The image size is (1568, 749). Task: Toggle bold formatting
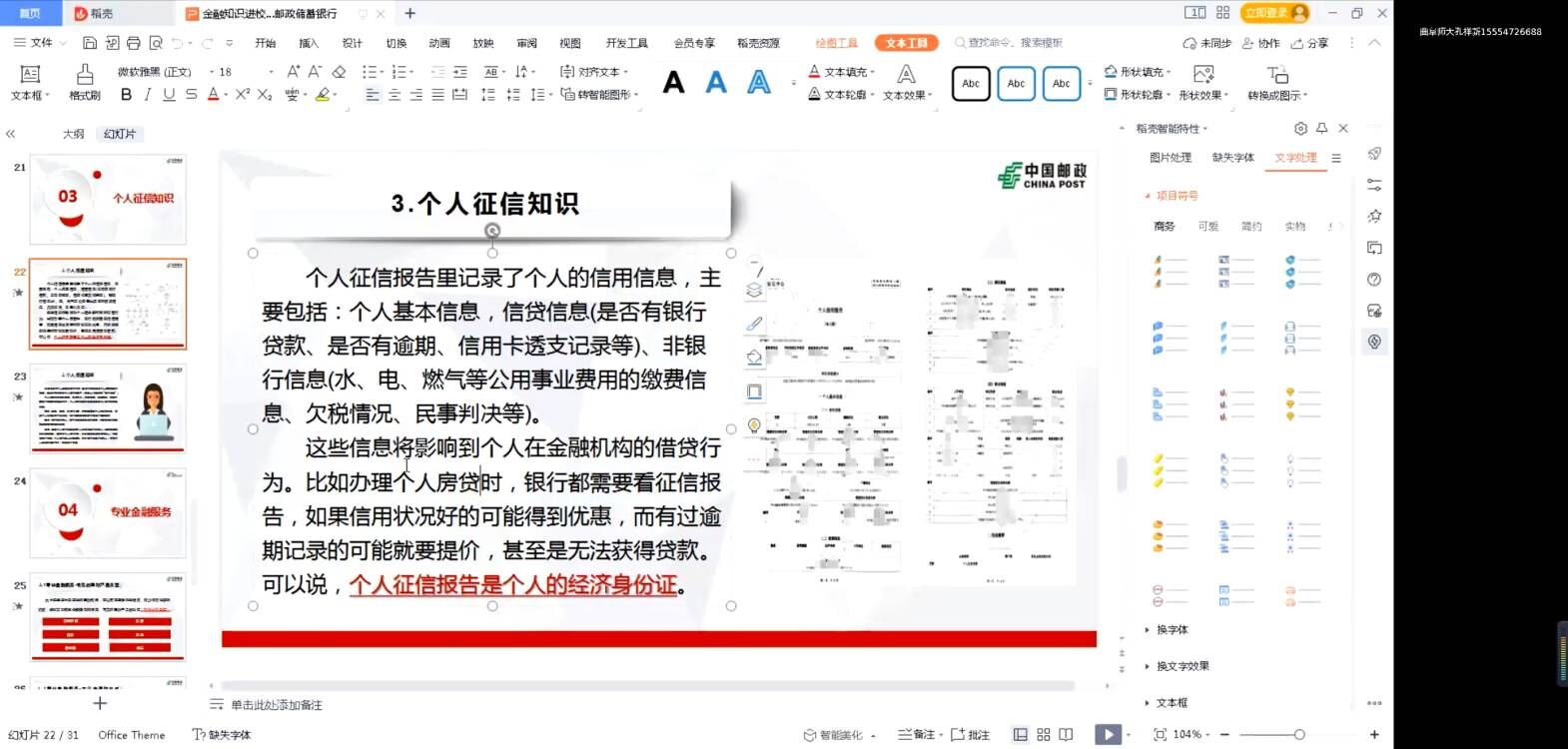[x=126, y=95]
